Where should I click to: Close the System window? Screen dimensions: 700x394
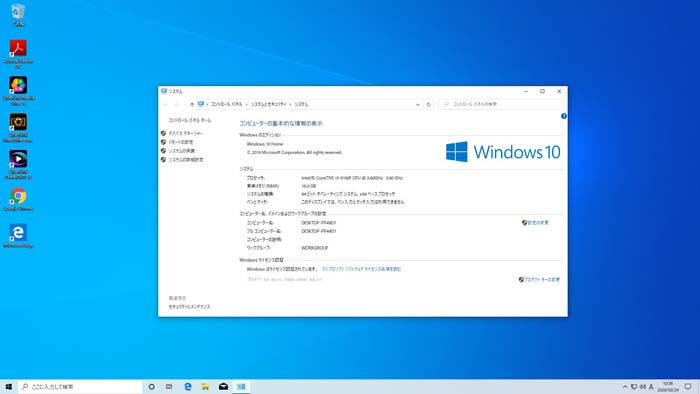click(559, 91)
